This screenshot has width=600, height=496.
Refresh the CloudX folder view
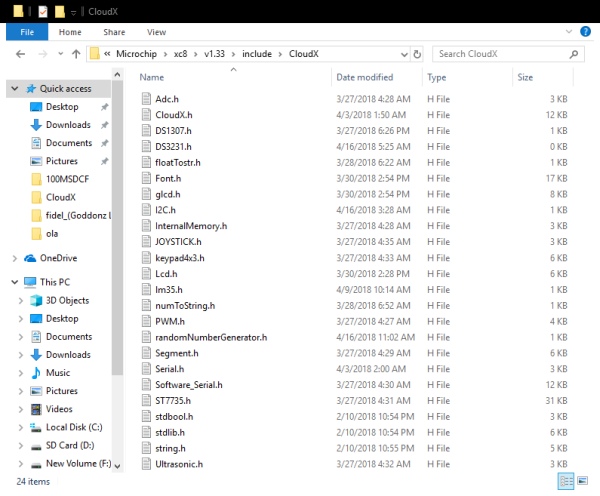pos(417,54)
